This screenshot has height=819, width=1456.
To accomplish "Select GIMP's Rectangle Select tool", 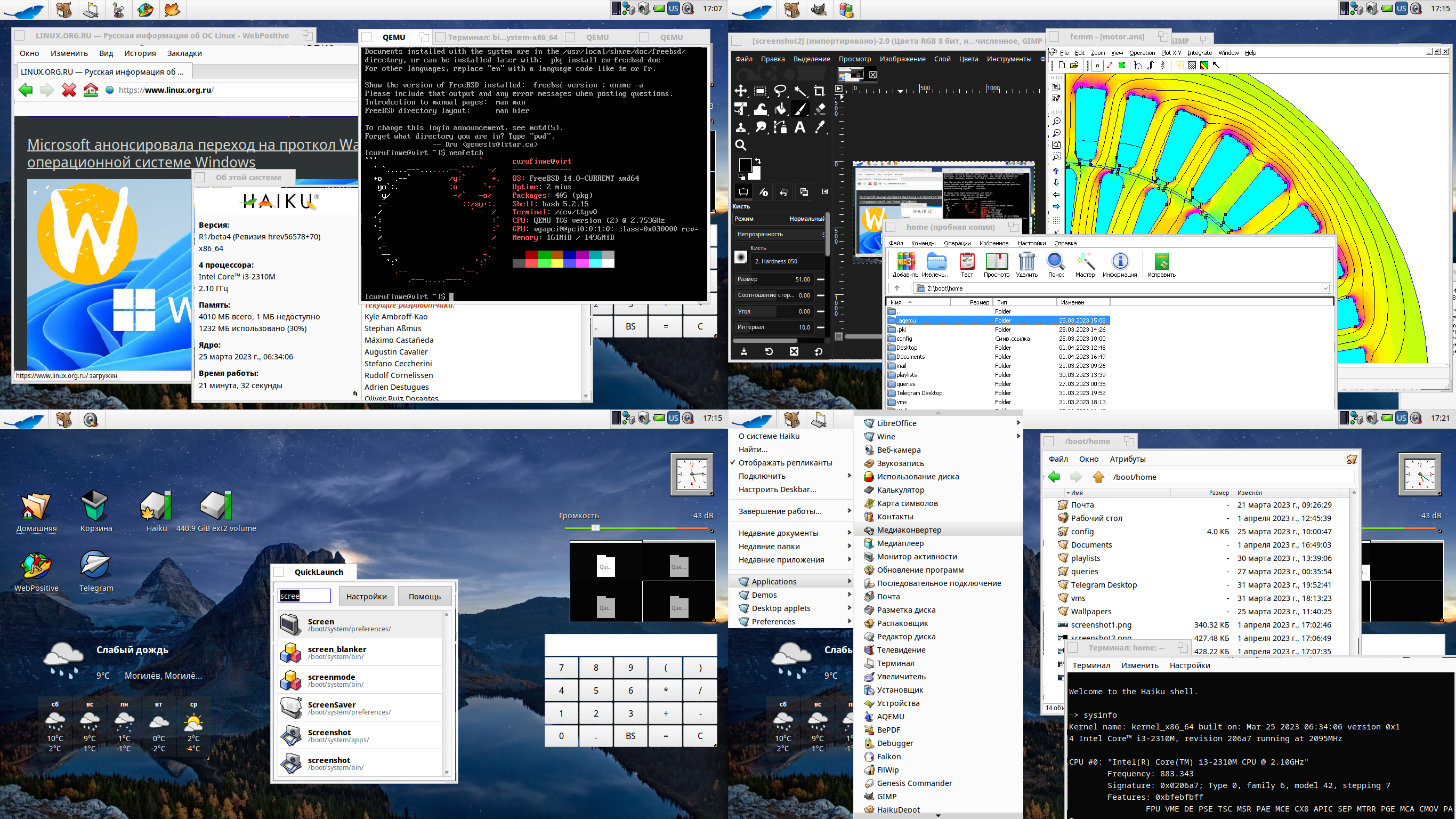I will [x=760, y=91].
